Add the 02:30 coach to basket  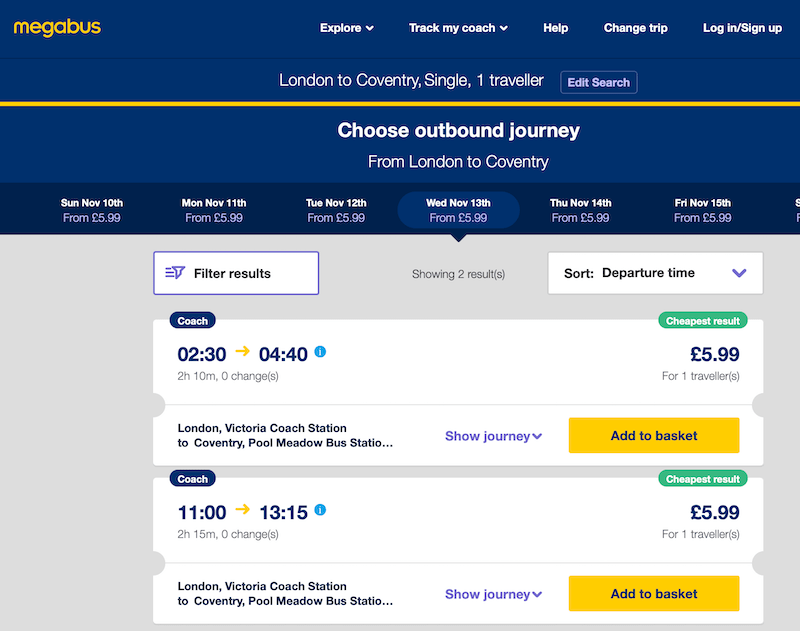pyautogui.click(x=654, y=436)
